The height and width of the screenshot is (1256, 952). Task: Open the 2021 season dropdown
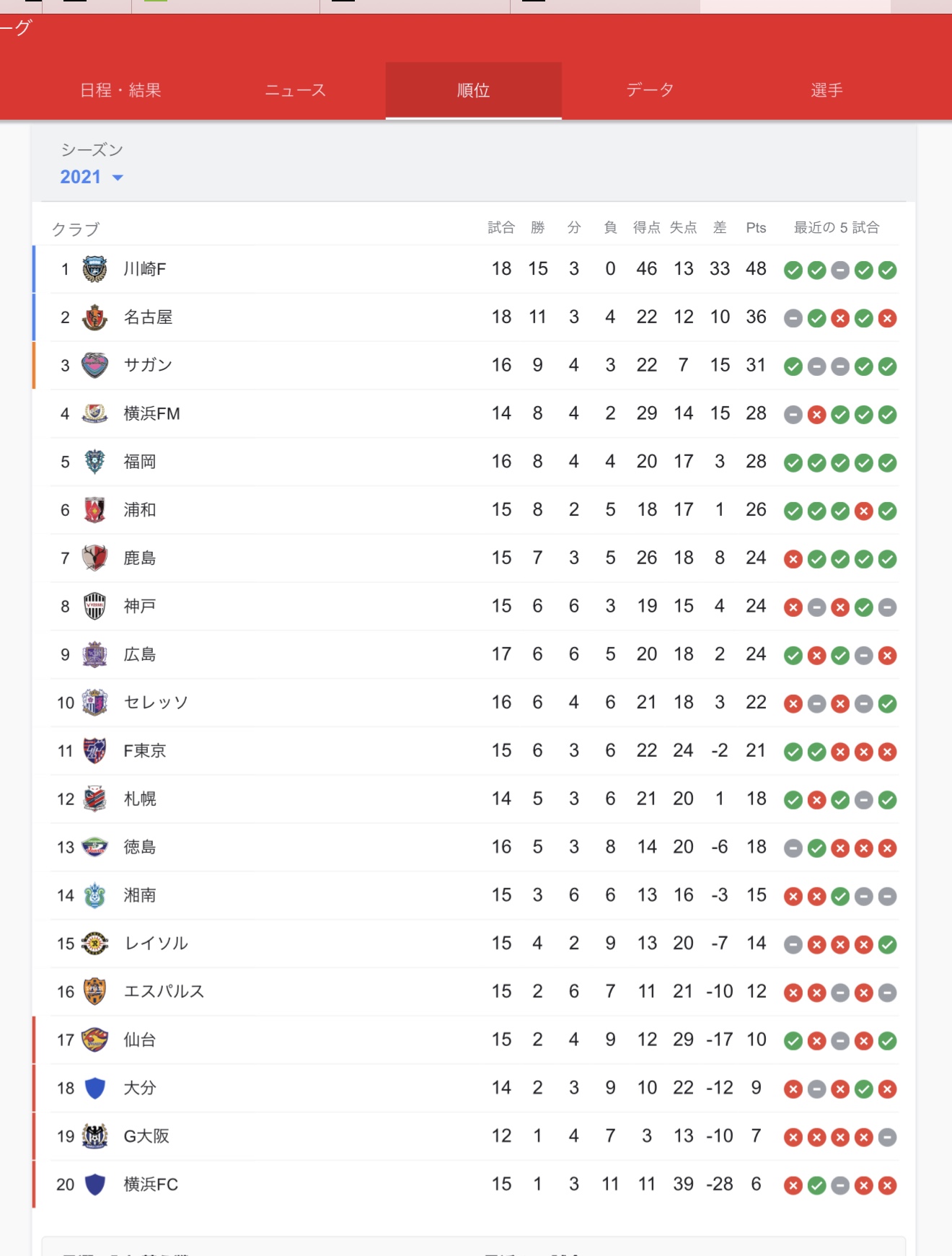92,177
